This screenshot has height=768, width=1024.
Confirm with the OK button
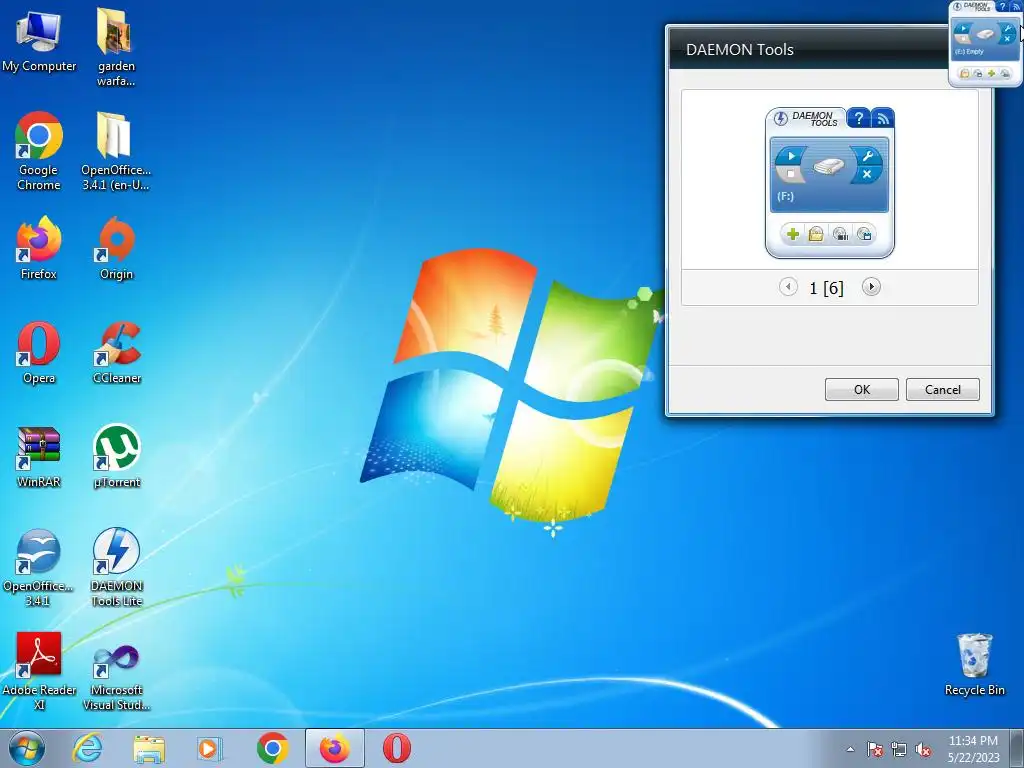coord(861,389)
